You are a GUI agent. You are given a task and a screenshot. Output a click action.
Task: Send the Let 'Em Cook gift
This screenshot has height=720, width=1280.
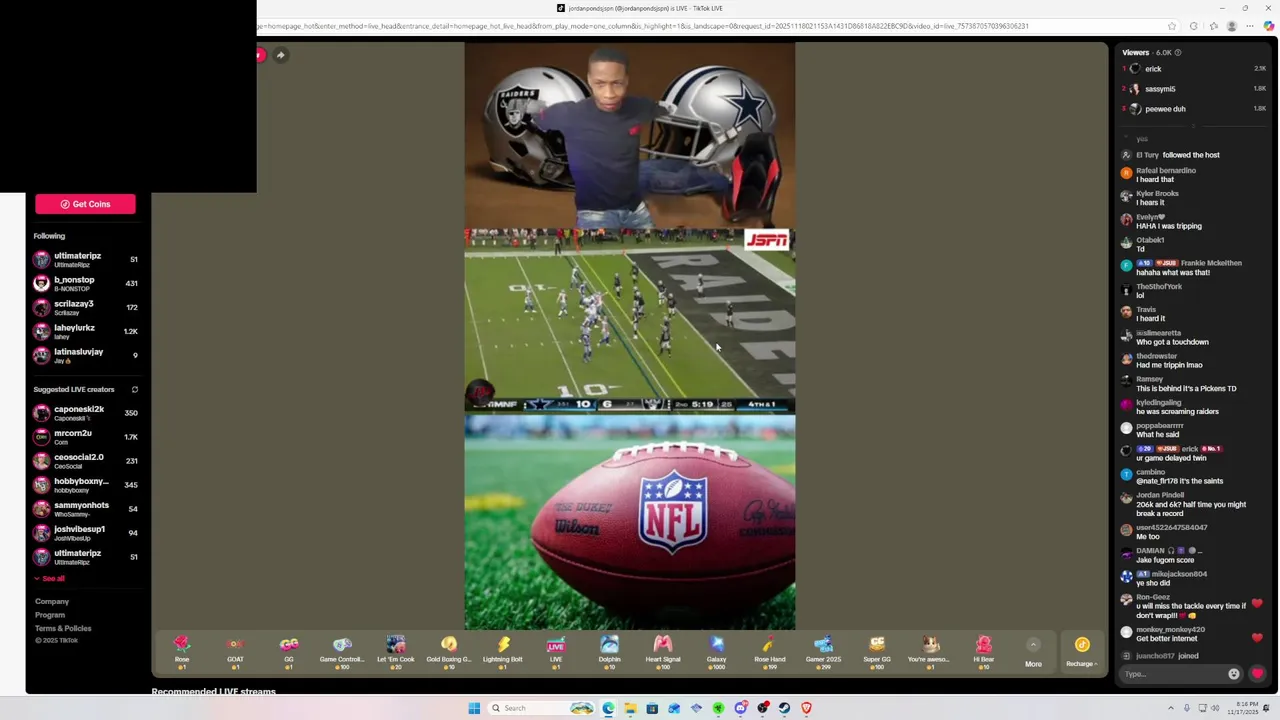(395, 650)
